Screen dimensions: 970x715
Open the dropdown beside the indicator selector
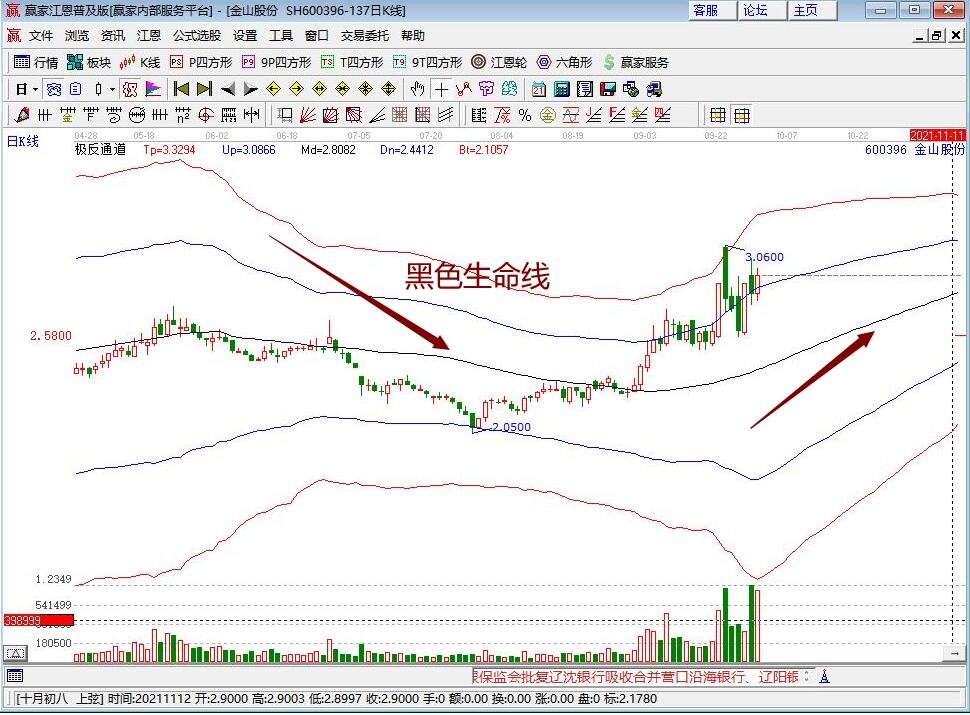tap(112, 88)
